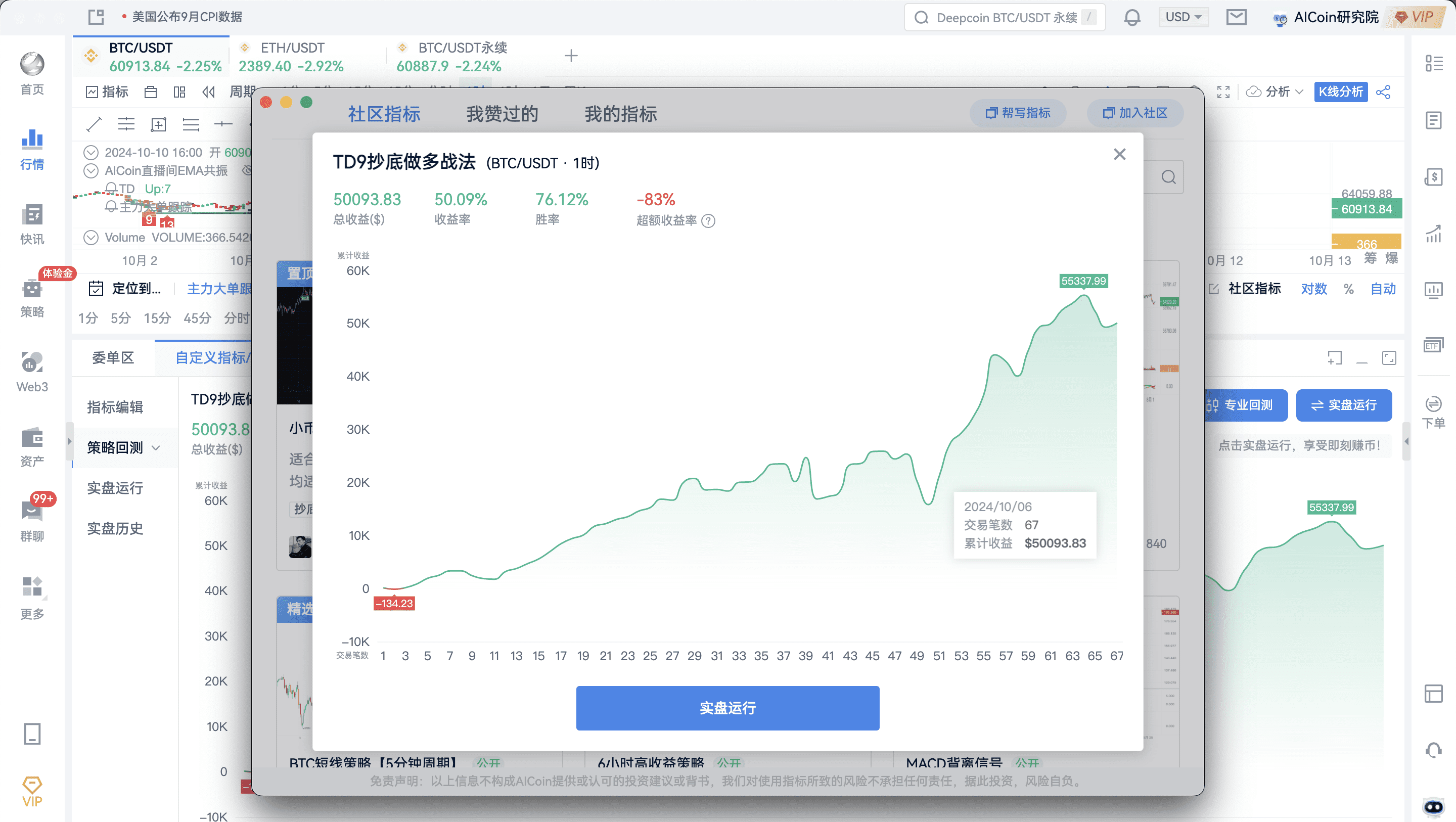Click 实盘运行 button in dialog
1456x822 pixels.
coord(728,708)
